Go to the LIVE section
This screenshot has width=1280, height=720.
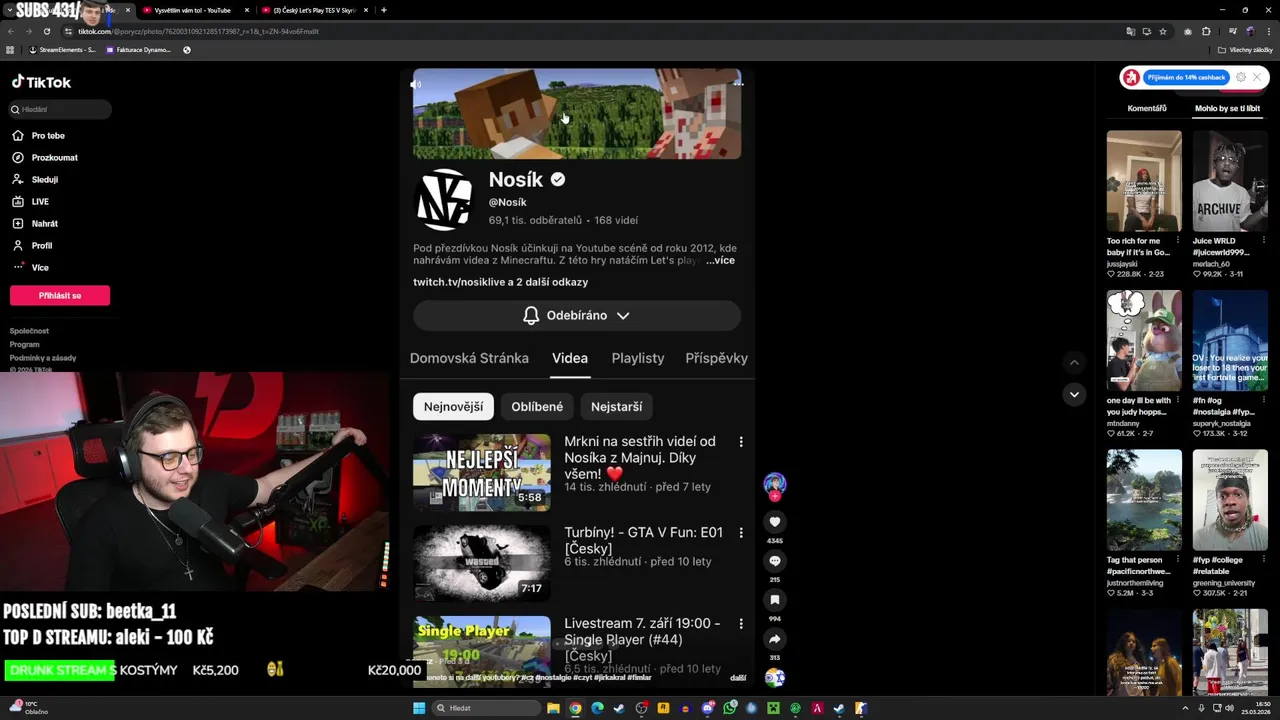[x=31, y=202]
